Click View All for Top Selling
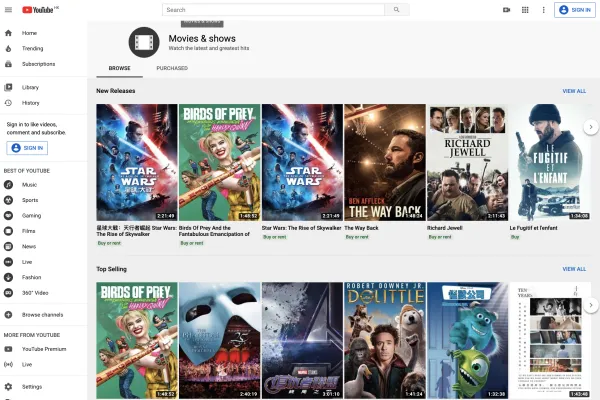This screenshot has height=400, width=600. click(x=574, y=269)
